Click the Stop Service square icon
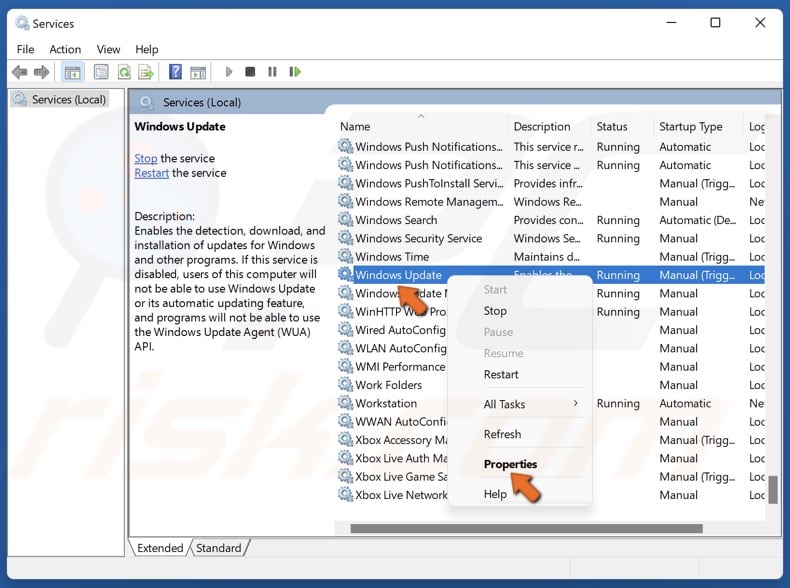 click(250, 72)
